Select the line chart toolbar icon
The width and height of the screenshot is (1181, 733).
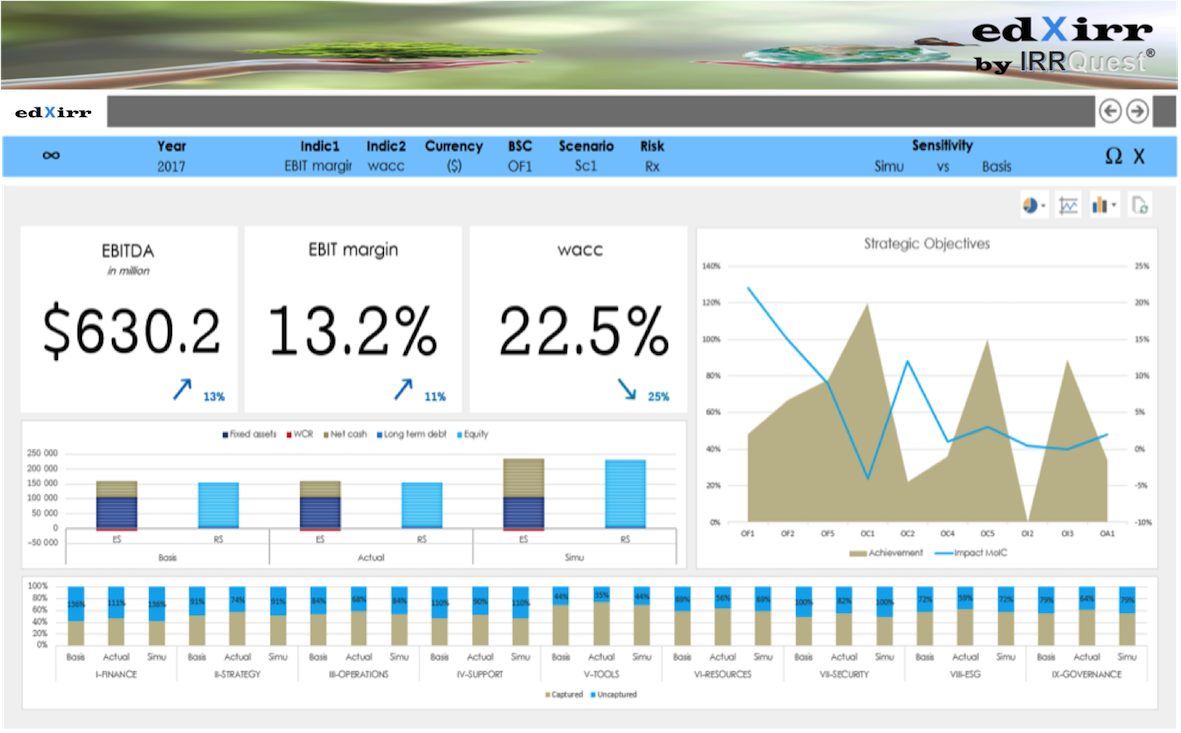click(x=1069, y=205)
